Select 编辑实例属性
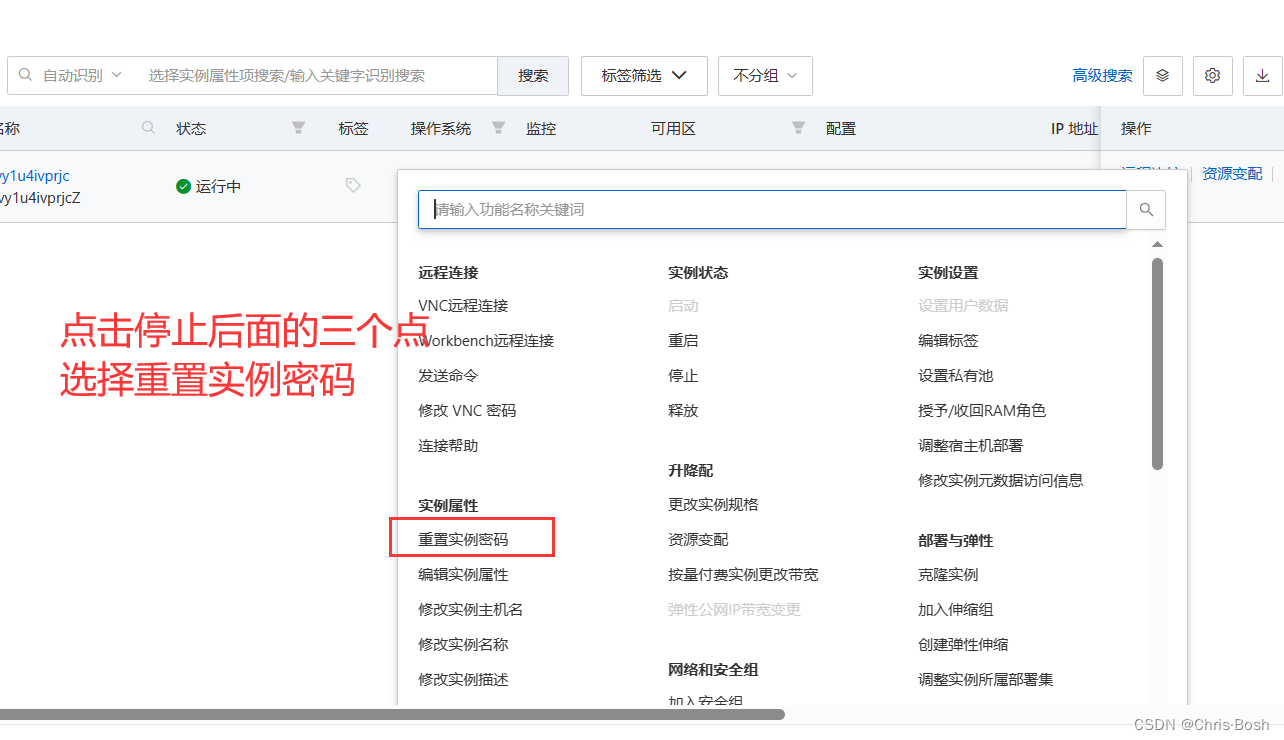 pos(463,575)
